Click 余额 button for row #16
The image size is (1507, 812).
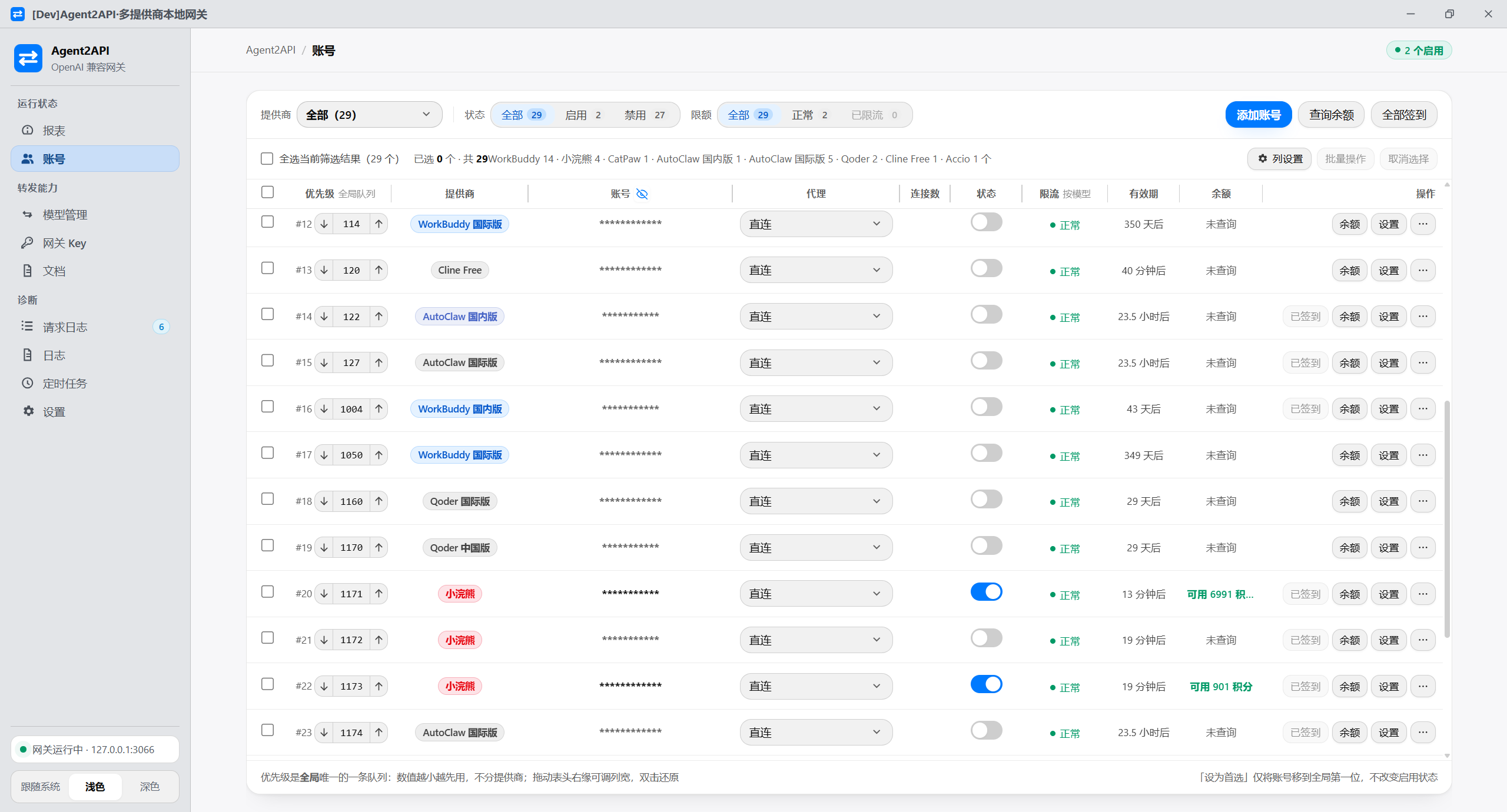(x=1349, y=409)
